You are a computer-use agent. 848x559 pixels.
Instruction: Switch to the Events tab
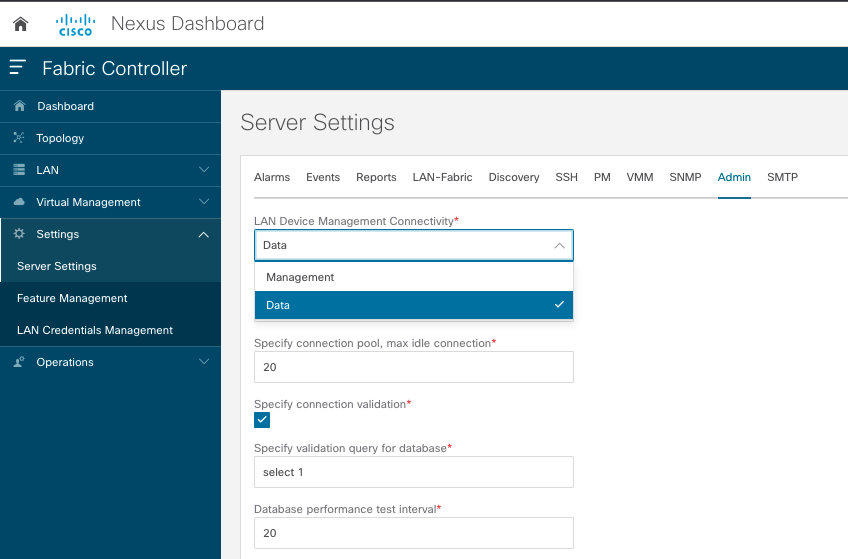point(323,177)
